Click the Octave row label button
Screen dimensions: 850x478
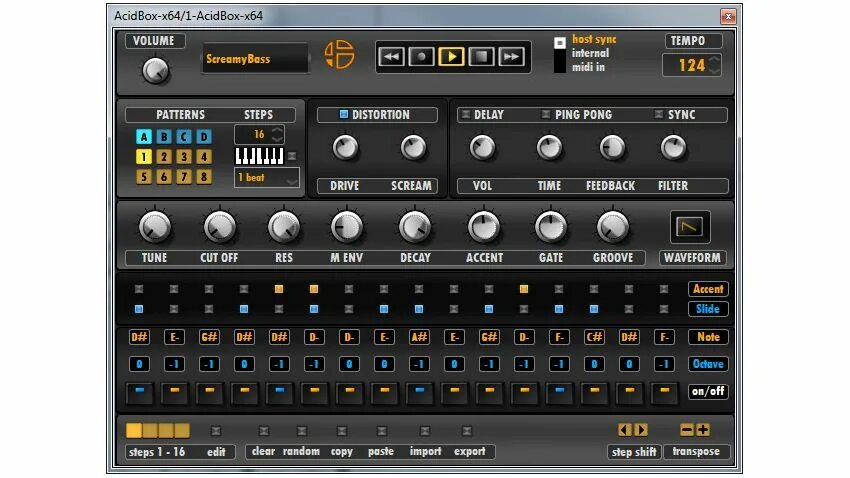tap(708, 364)
